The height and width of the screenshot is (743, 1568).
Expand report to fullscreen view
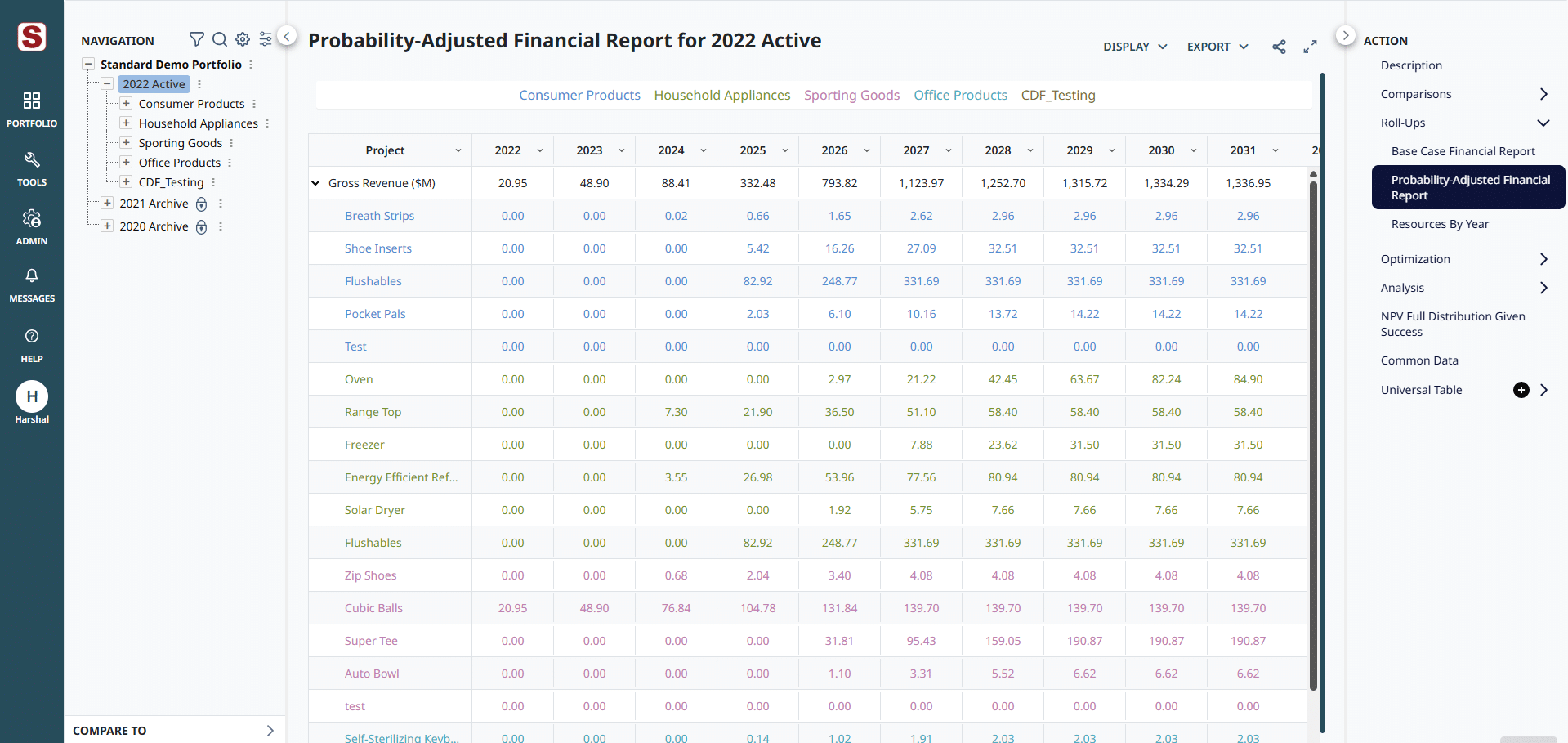click(1310, 47)
